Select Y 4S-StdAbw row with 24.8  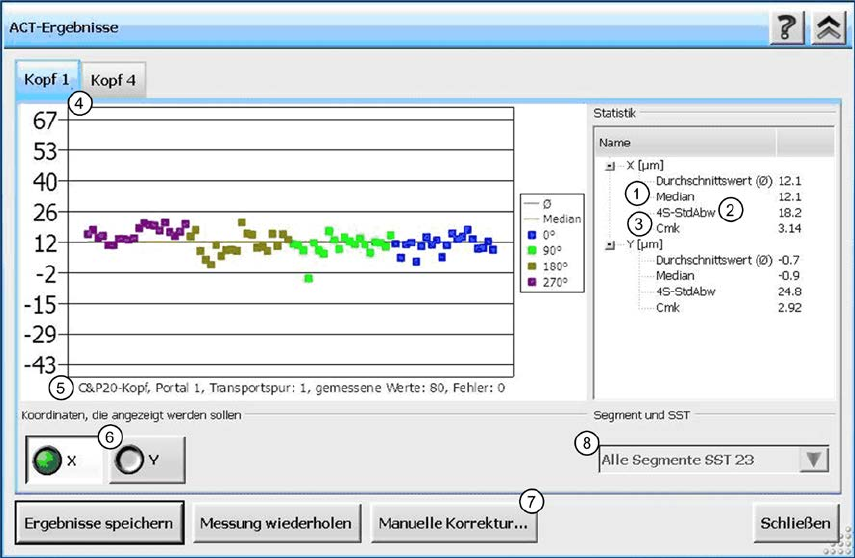pyautogui.click(x=728, y=292)
